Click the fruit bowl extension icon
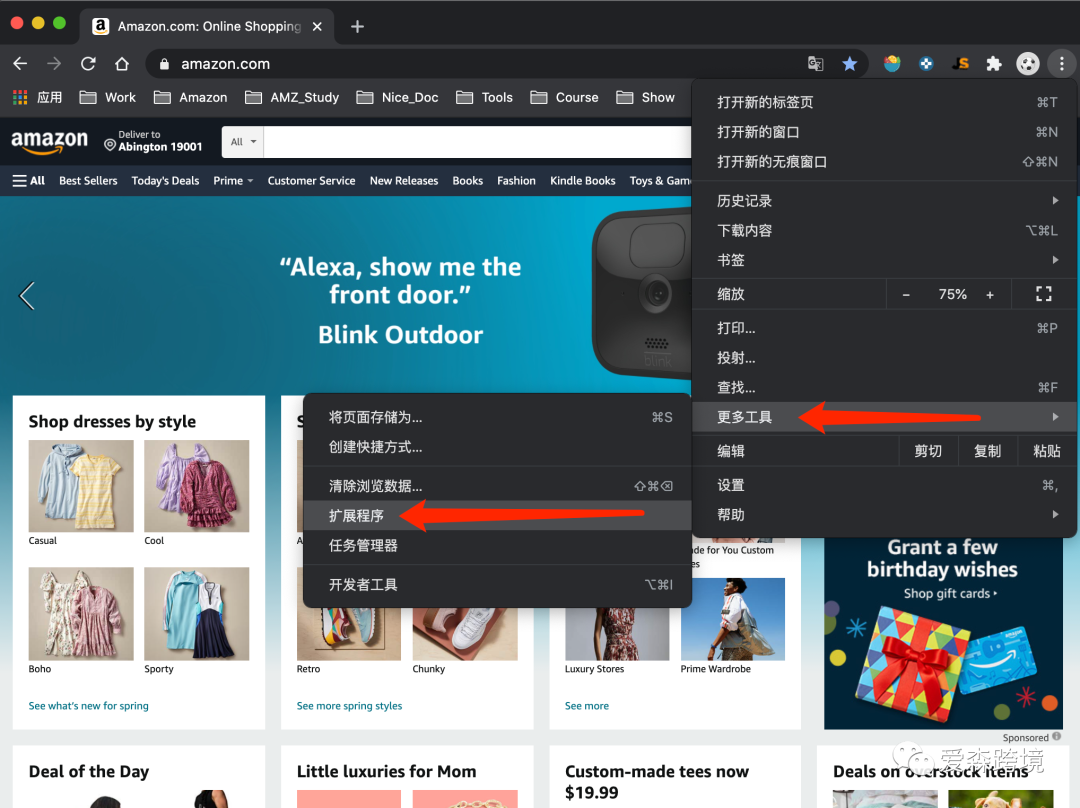This screenshot has height=808, width=1080. pos(889,63)
